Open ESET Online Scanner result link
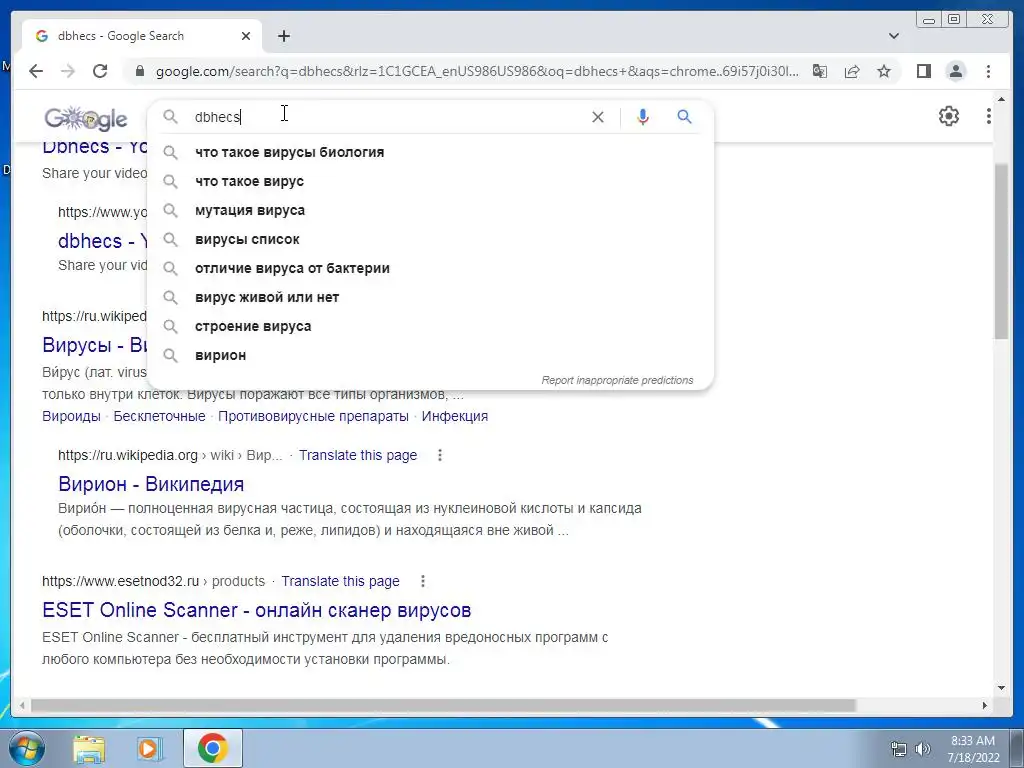Image resolution: width=1024 pixels, height=768 pixels. point(257,610)
